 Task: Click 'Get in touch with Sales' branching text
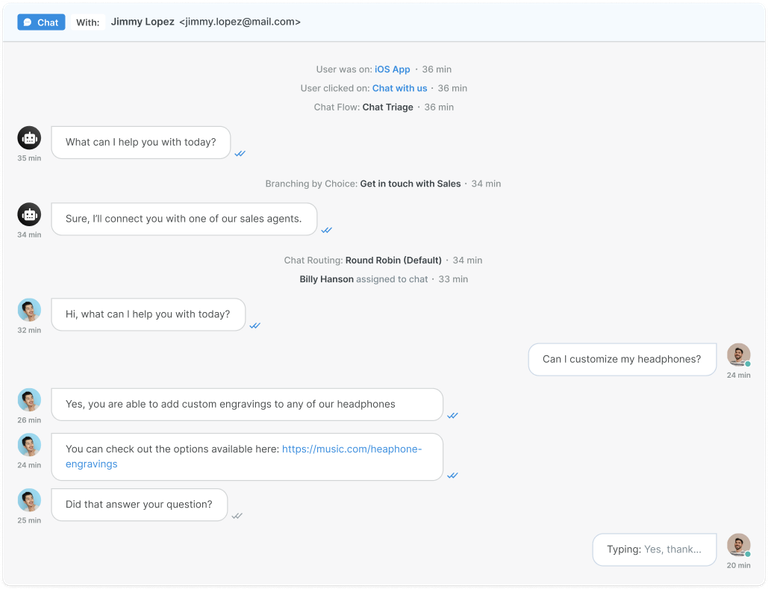[x=410, y=184]
